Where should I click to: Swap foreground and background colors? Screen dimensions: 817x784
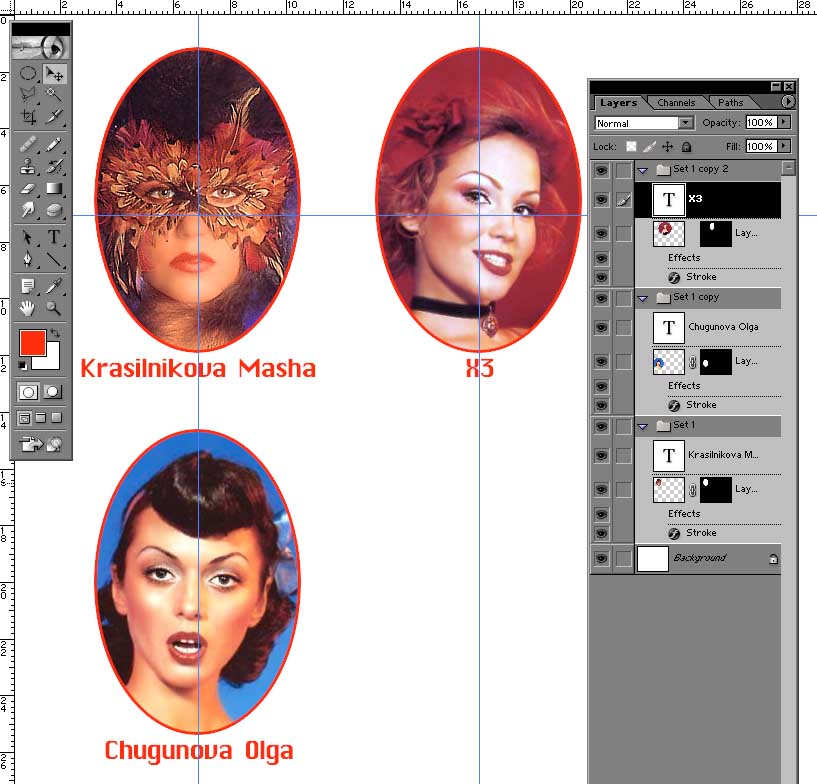[x=55, y=333]
